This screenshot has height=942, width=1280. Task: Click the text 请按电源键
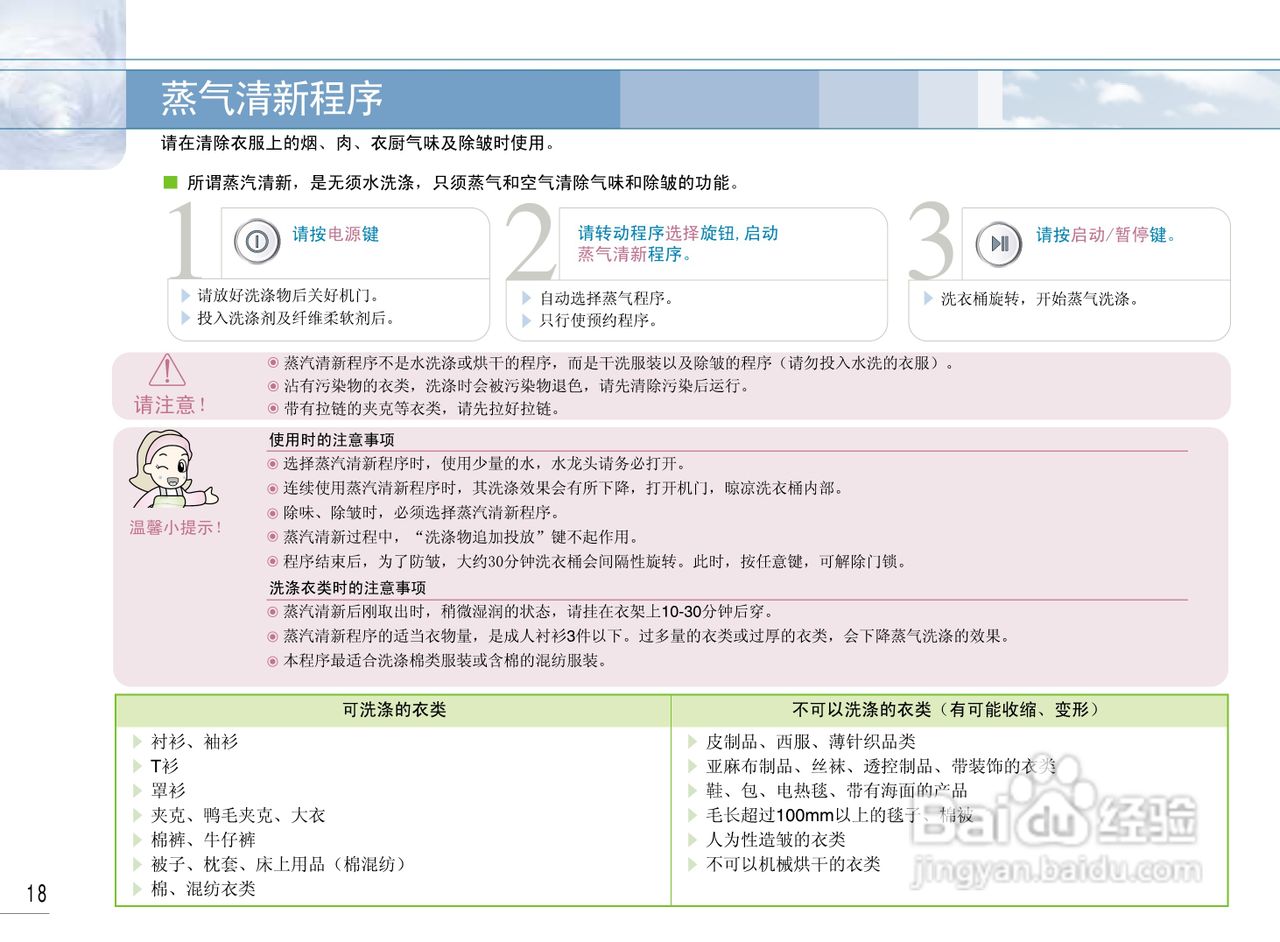pyautogui.click(x=336, y=234)
